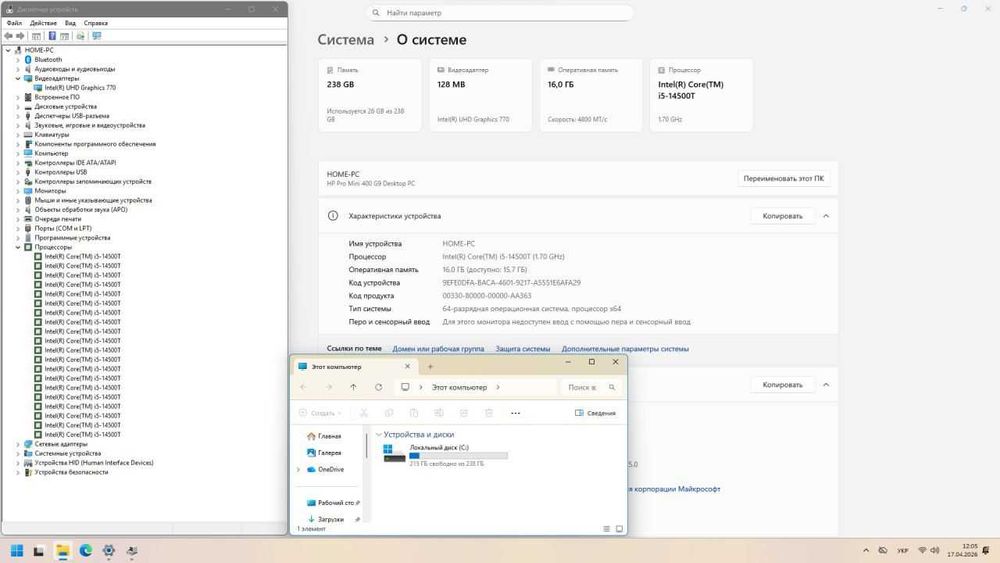The height and width of the screenshot is (563, 1000).
Task: Open Главная in Explorer sidebar
Action: pos(324,436)
